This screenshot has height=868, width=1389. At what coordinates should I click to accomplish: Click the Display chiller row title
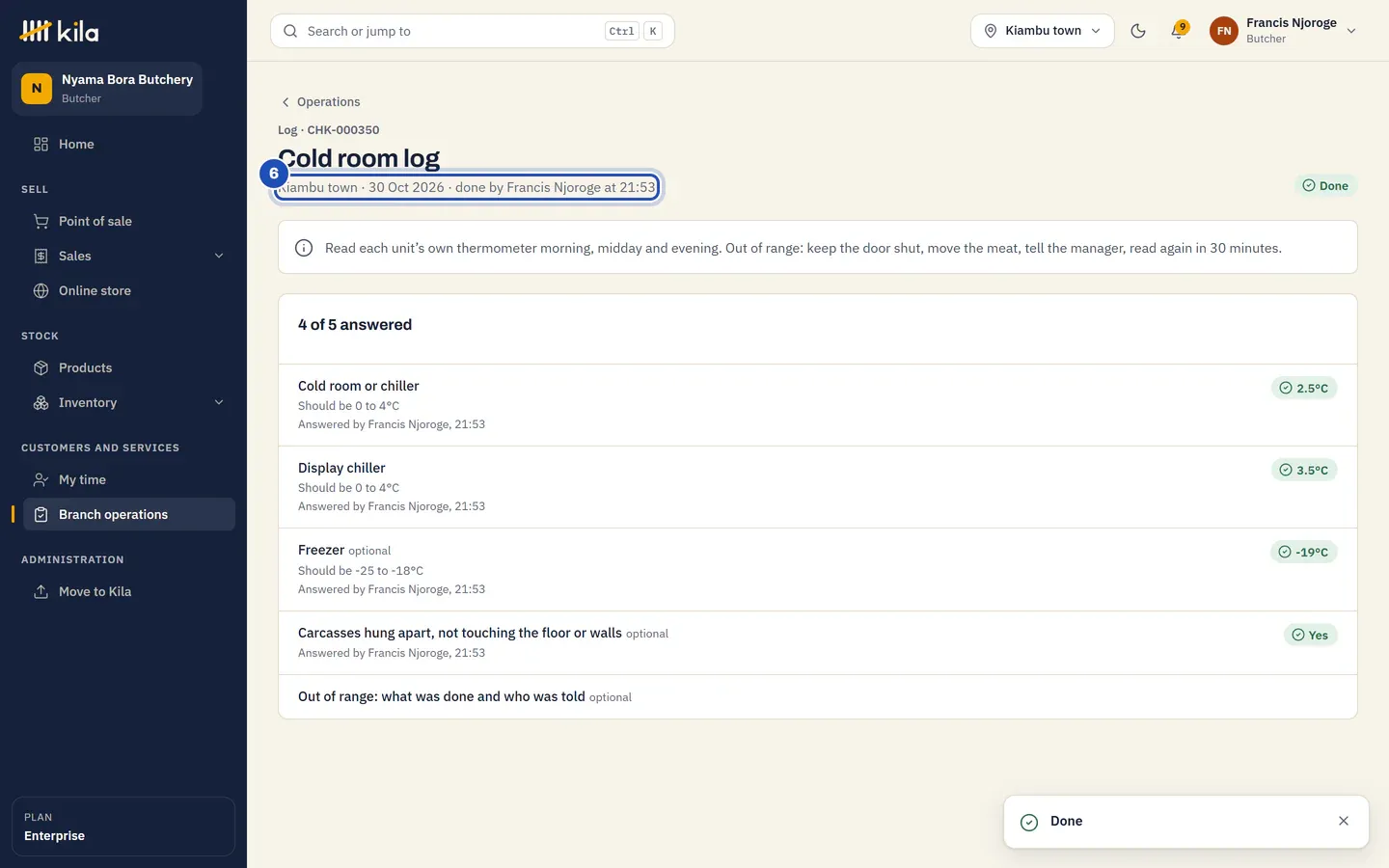coord(341,468)
